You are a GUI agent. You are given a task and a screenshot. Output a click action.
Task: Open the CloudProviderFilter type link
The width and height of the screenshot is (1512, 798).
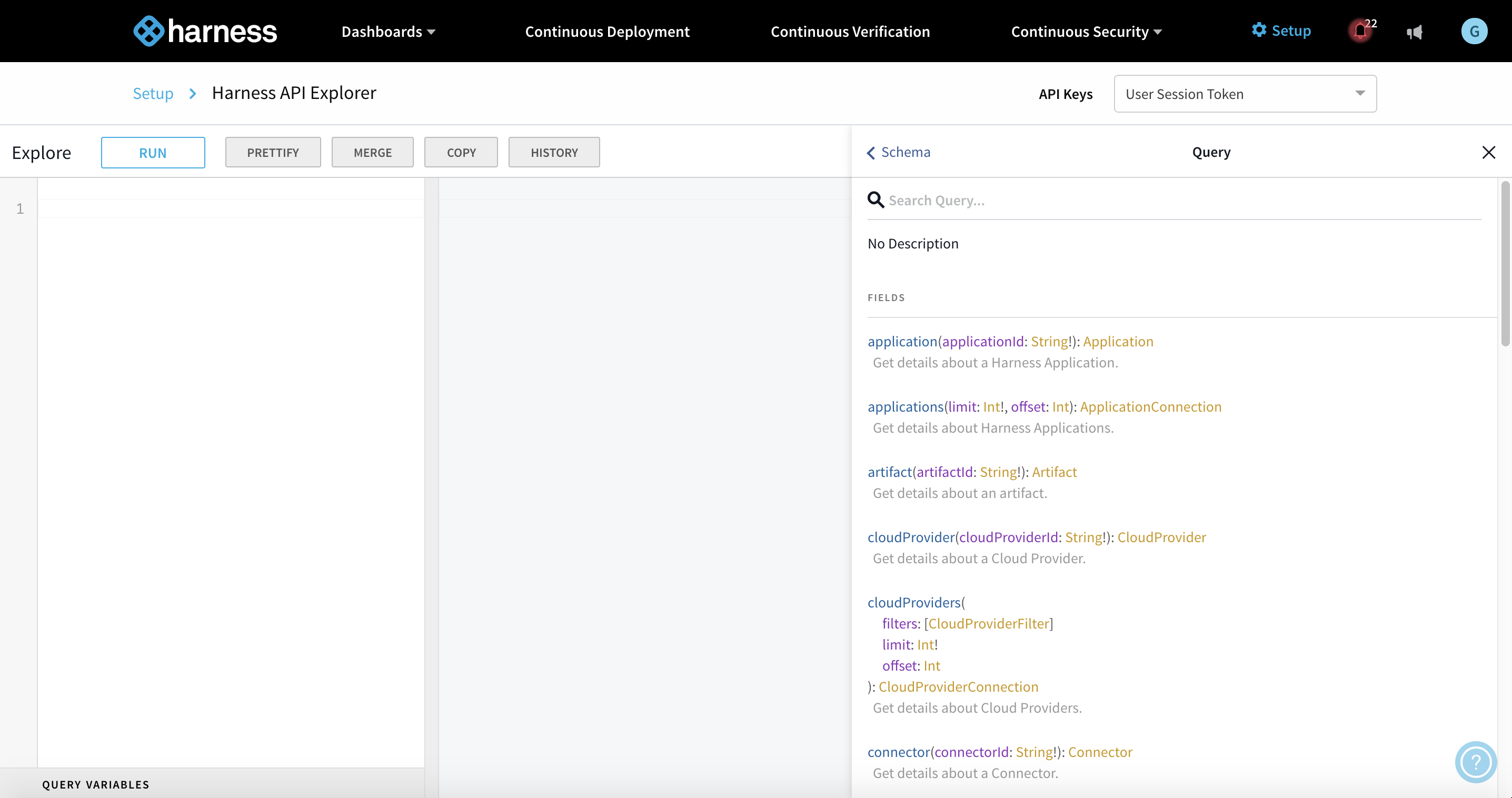tap(989, 623)
